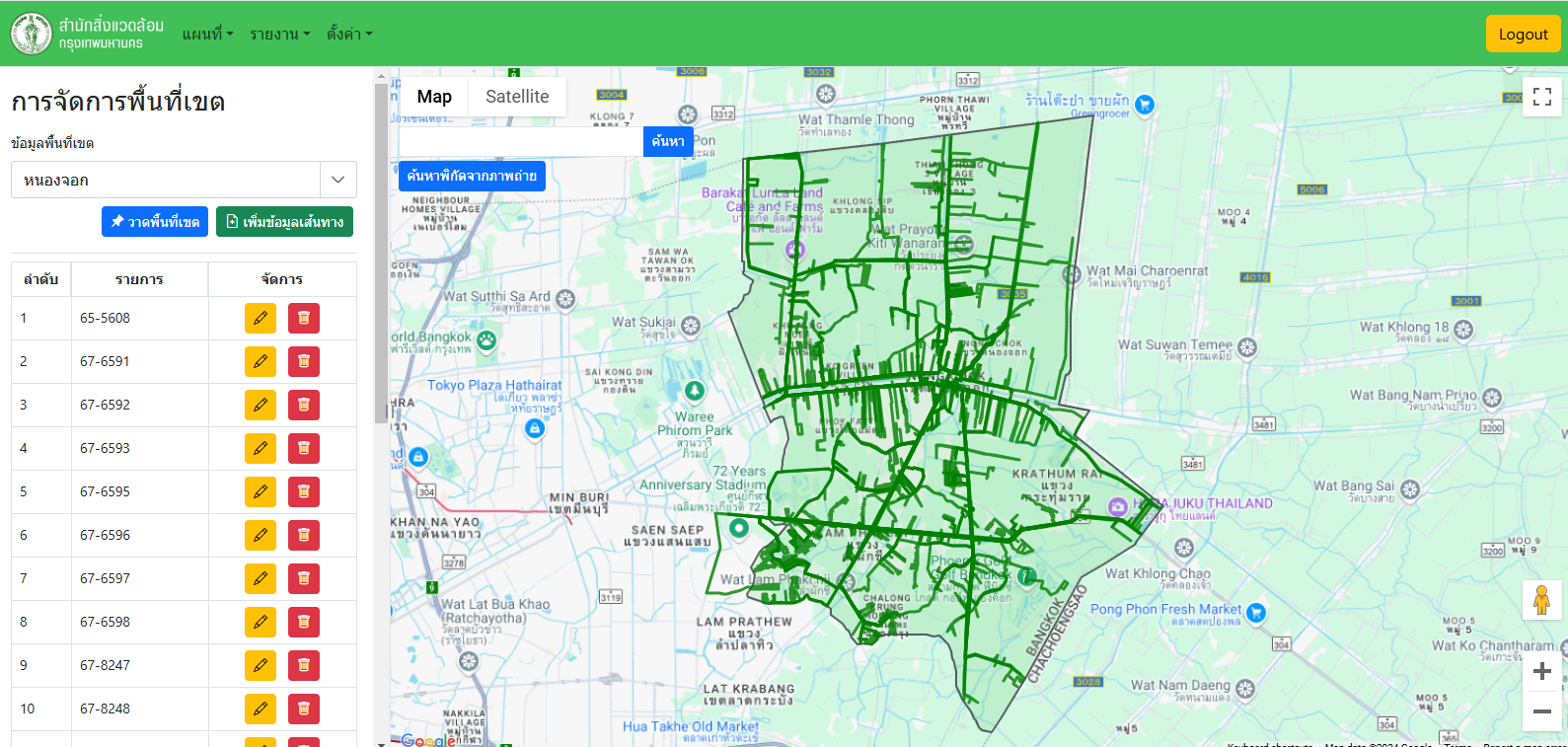1568x747 pixels.
Task: Delete the 67-6591 entry using trash icon
Action: coord(304,361)
